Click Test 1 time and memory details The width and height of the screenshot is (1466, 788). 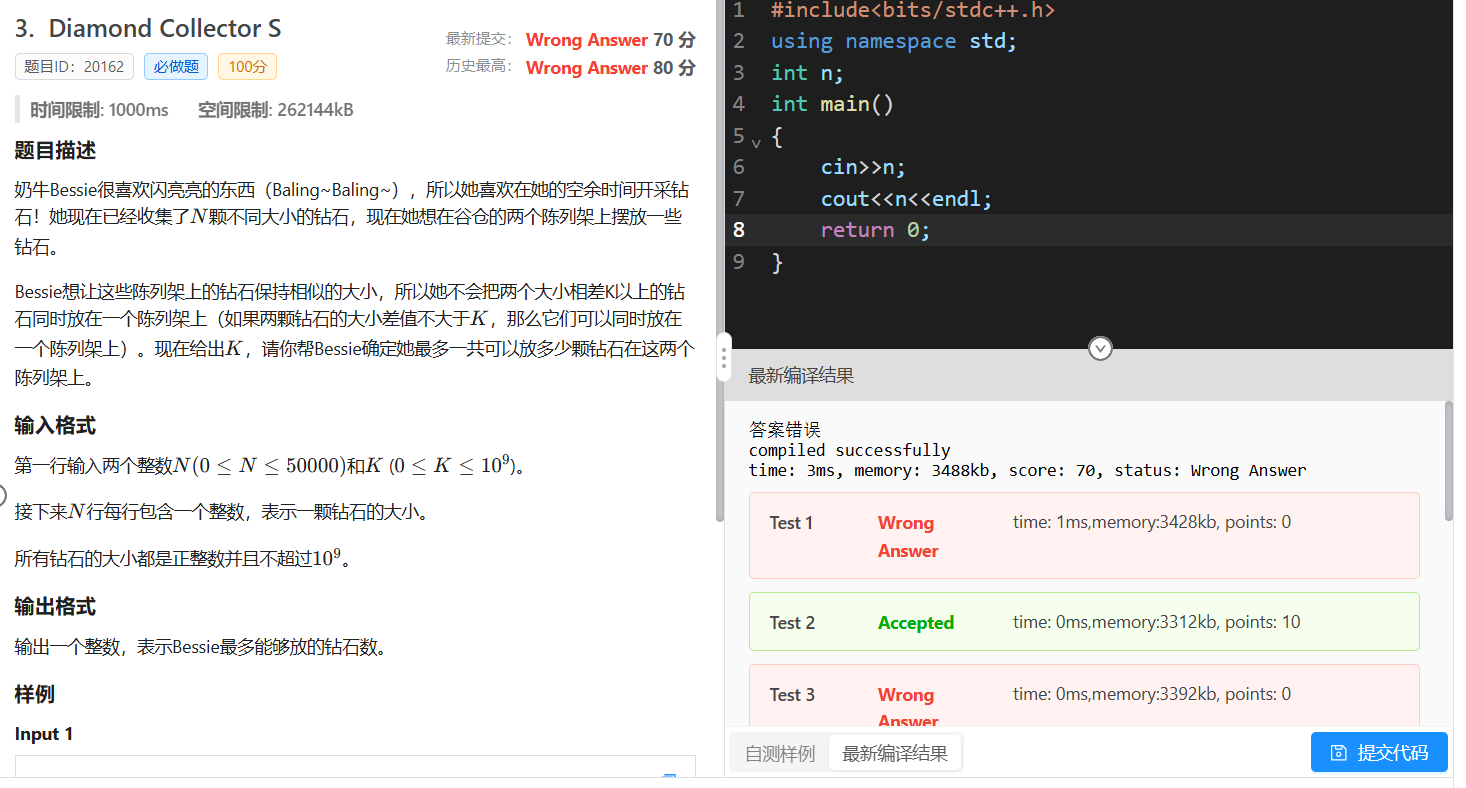(x=1152, y=522)
